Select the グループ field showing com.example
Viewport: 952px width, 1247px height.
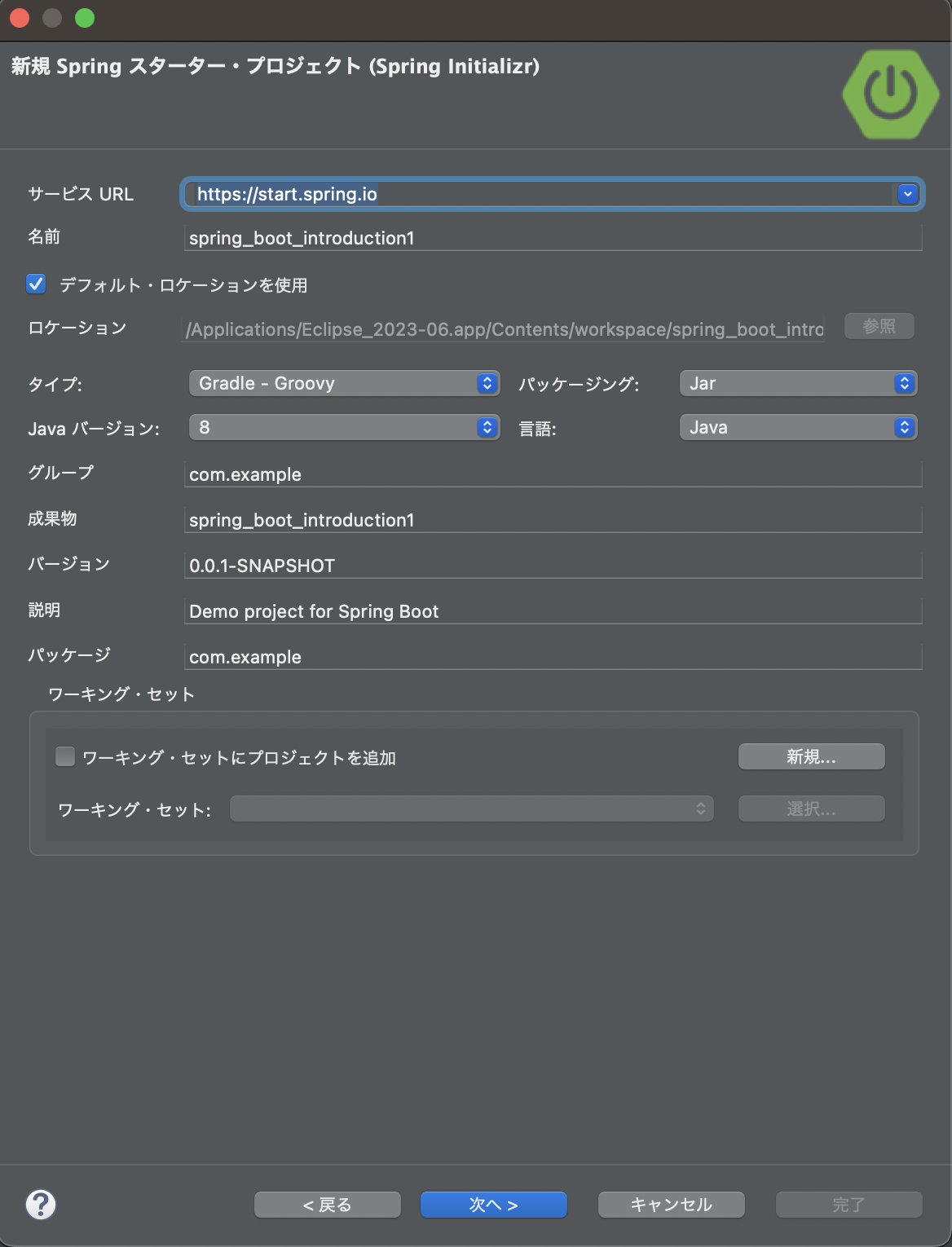553,474
